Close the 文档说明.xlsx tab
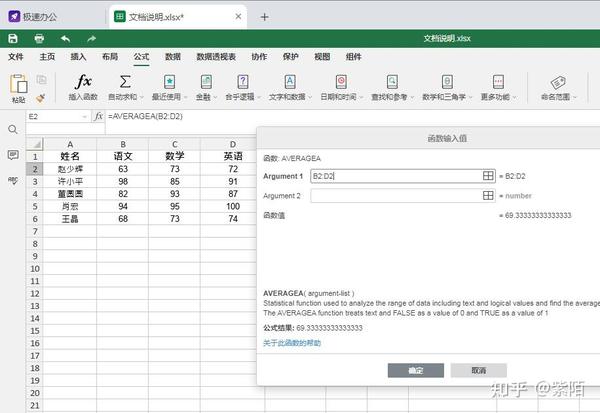600x413 pixels. (238, 16)
